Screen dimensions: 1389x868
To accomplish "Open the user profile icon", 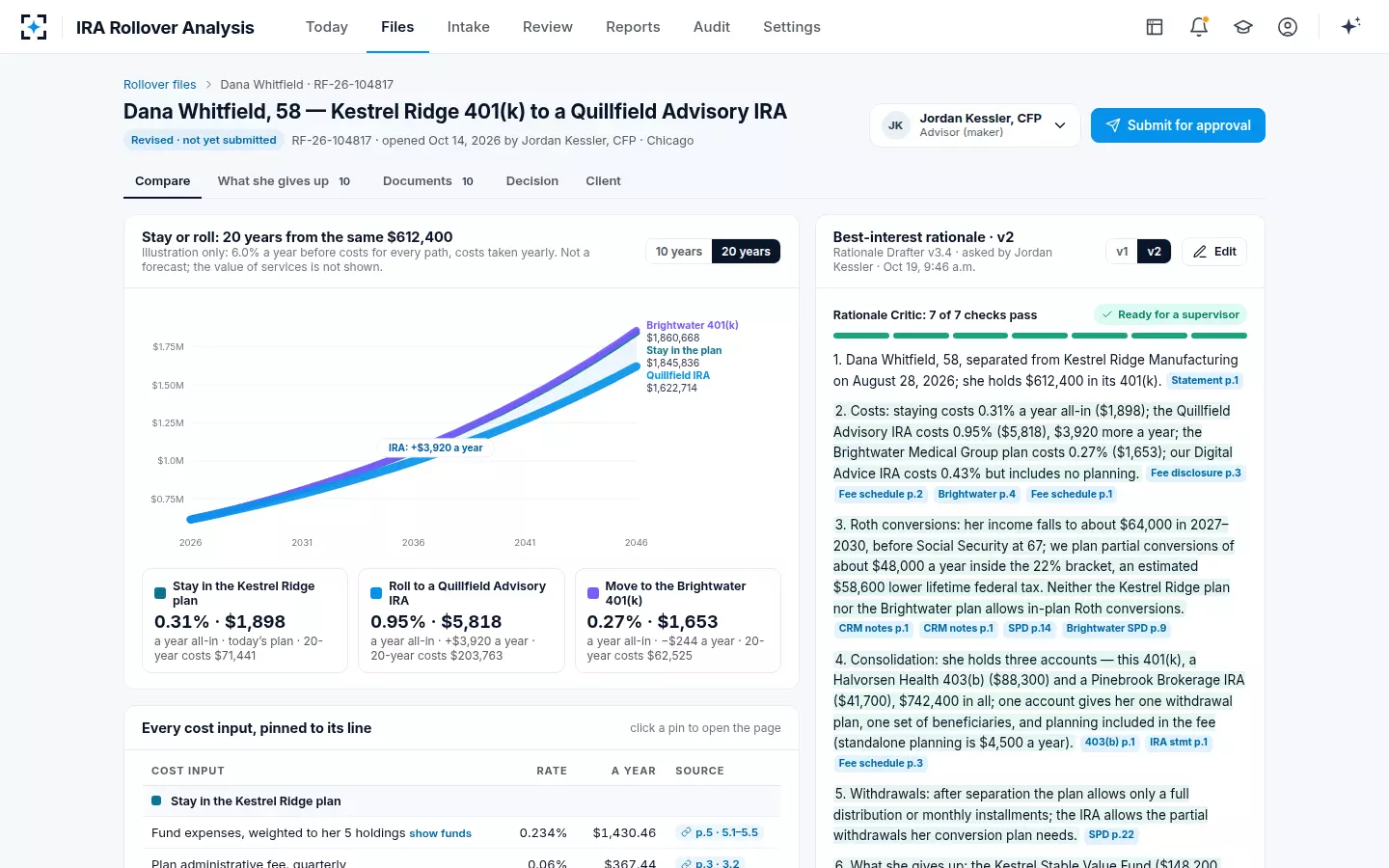I will click(1288, 27).
